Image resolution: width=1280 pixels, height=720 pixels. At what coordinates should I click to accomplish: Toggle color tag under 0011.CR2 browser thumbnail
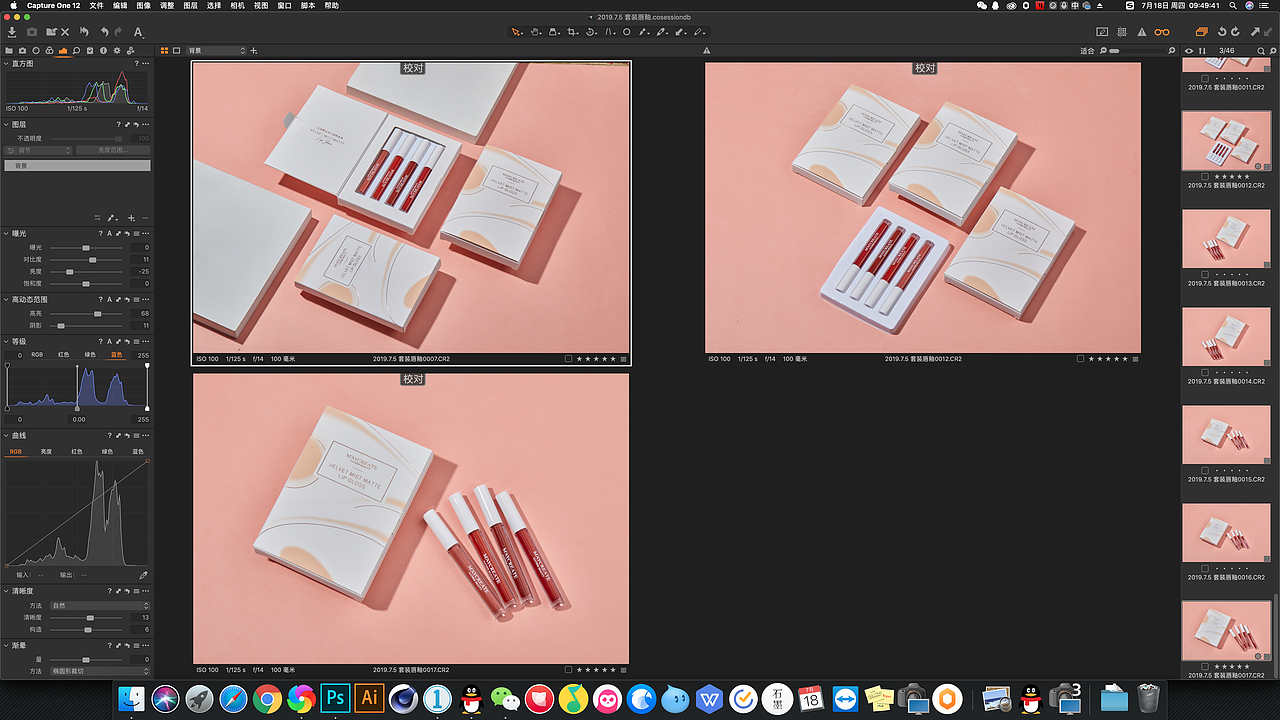[1205, 78]
